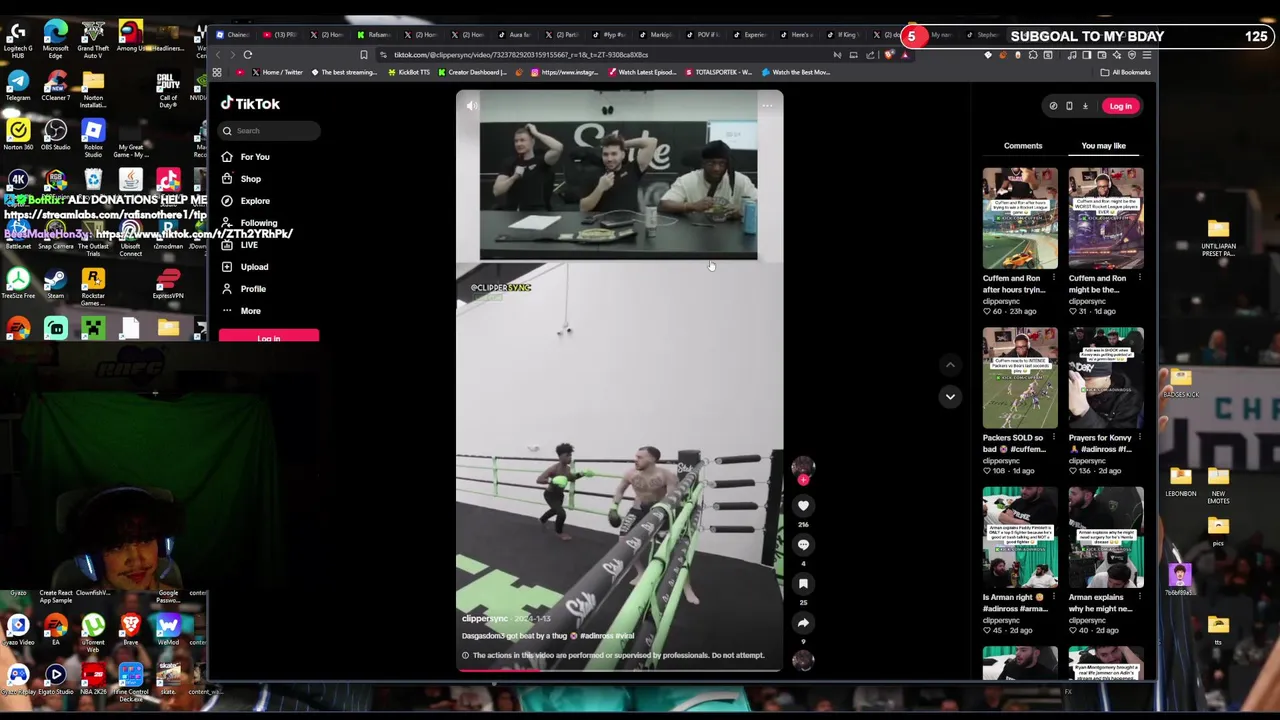1280x720 pixels.
Task: Open the All Bookmarks folder
Action: 1126,72
